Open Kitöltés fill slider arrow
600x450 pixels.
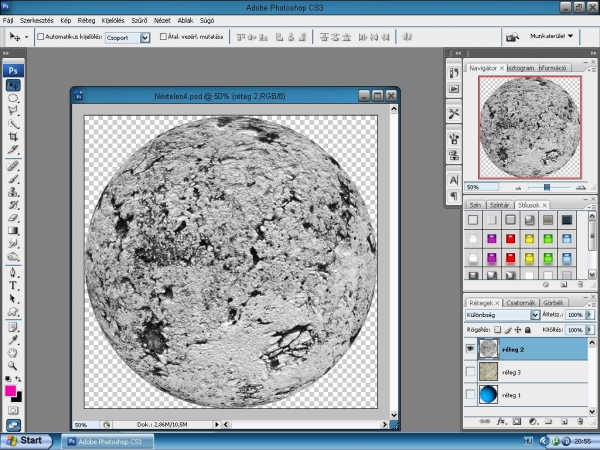(589, 330)
